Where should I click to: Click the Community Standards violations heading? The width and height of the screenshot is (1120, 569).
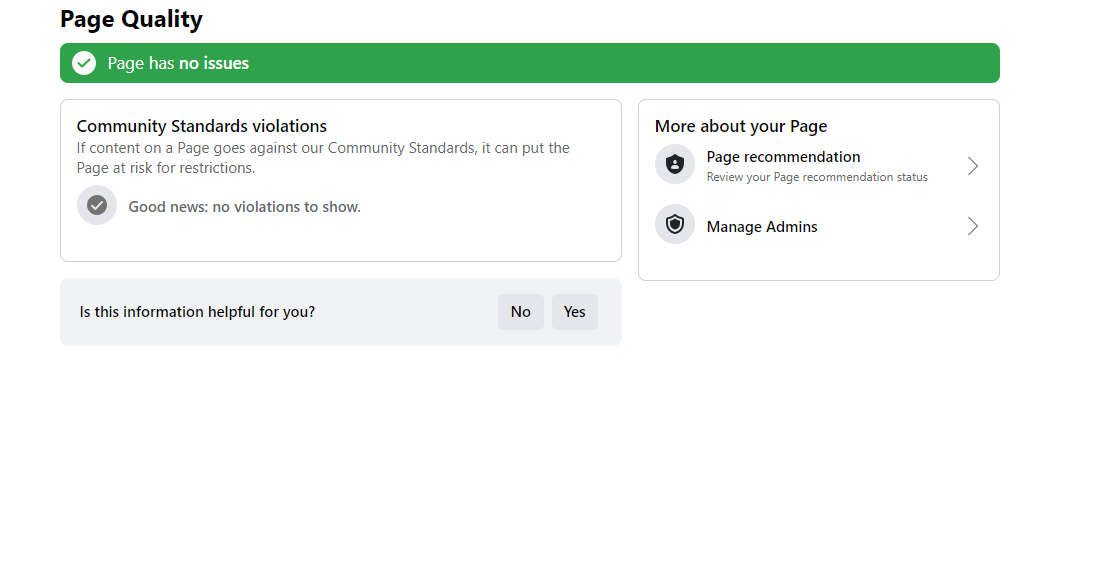click(201, 126)
